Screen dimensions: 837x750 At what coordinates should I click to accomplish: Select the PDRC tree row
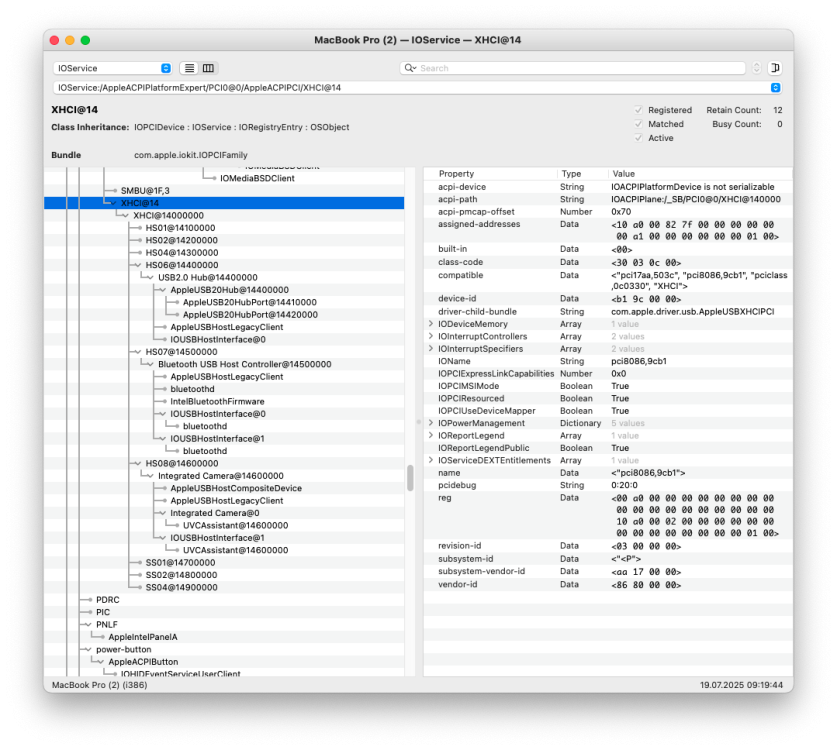coord(224,600)
